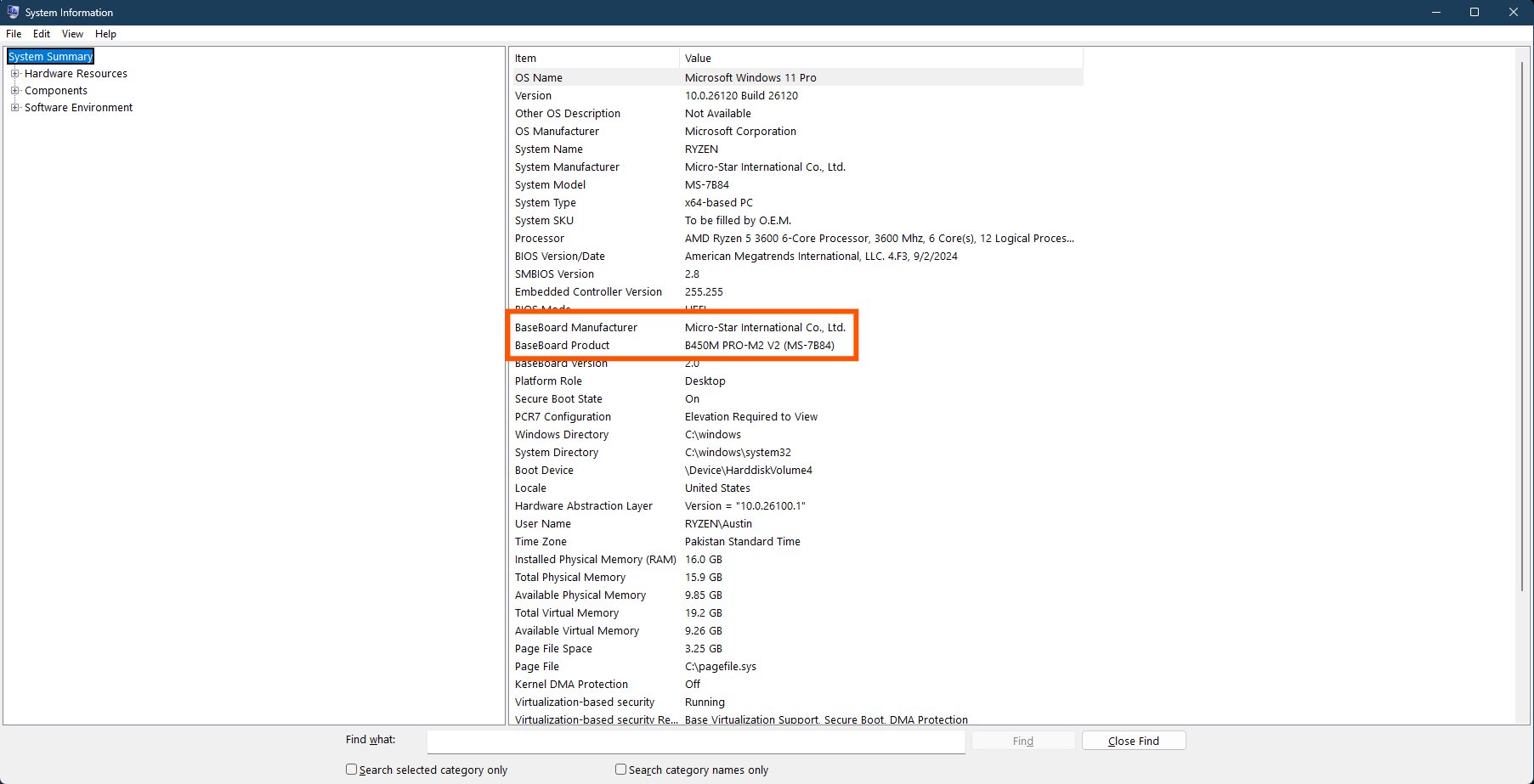Image resolution: width=1534 pixels, height=784 pixels.
Task: Select the BIOS Version/Date row
Action: click(796, 256)
